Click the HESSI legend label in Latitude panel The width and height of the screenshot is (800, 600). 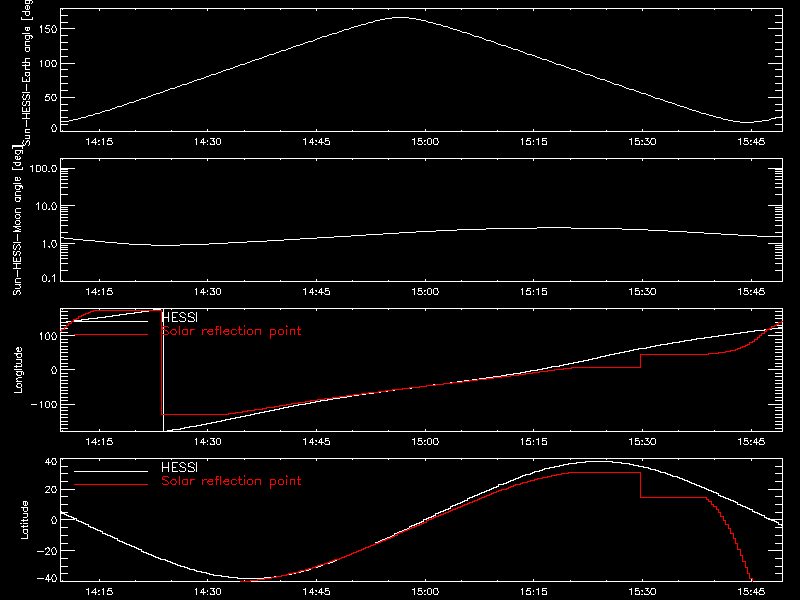180,467
